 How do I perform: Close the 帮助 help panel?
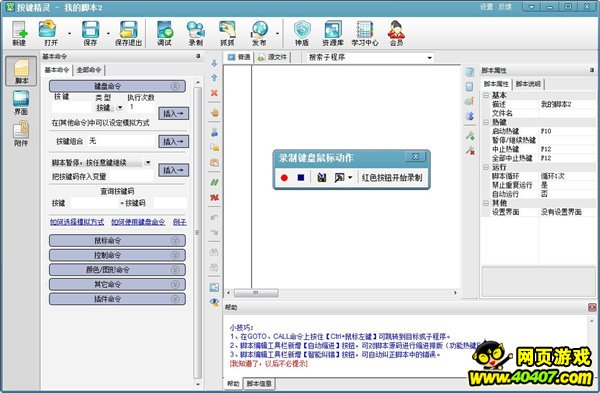(x=592, y=307)
